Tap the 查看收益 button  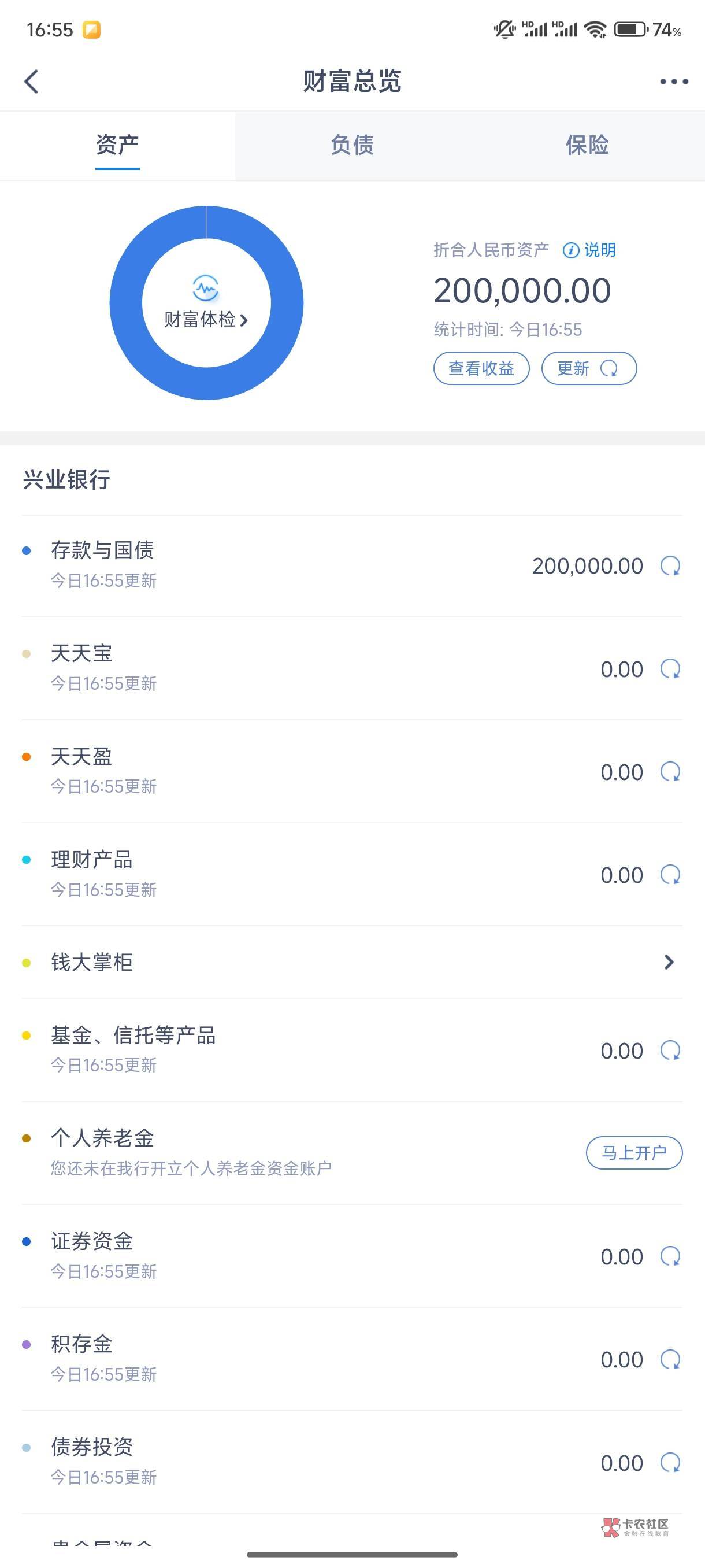pos(481,368)
